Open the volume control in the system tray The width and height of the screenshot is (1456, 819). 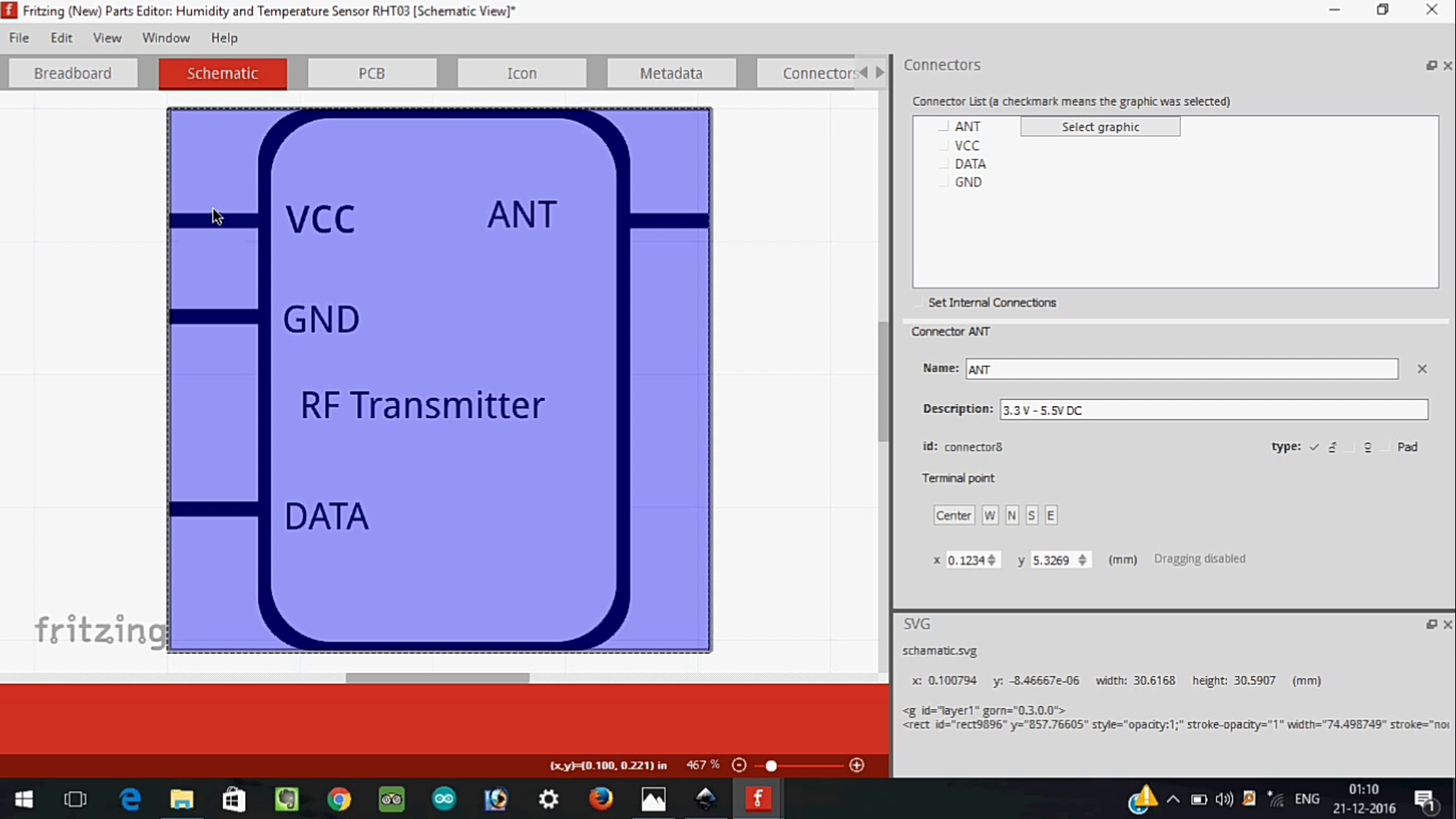(1224, 799)
